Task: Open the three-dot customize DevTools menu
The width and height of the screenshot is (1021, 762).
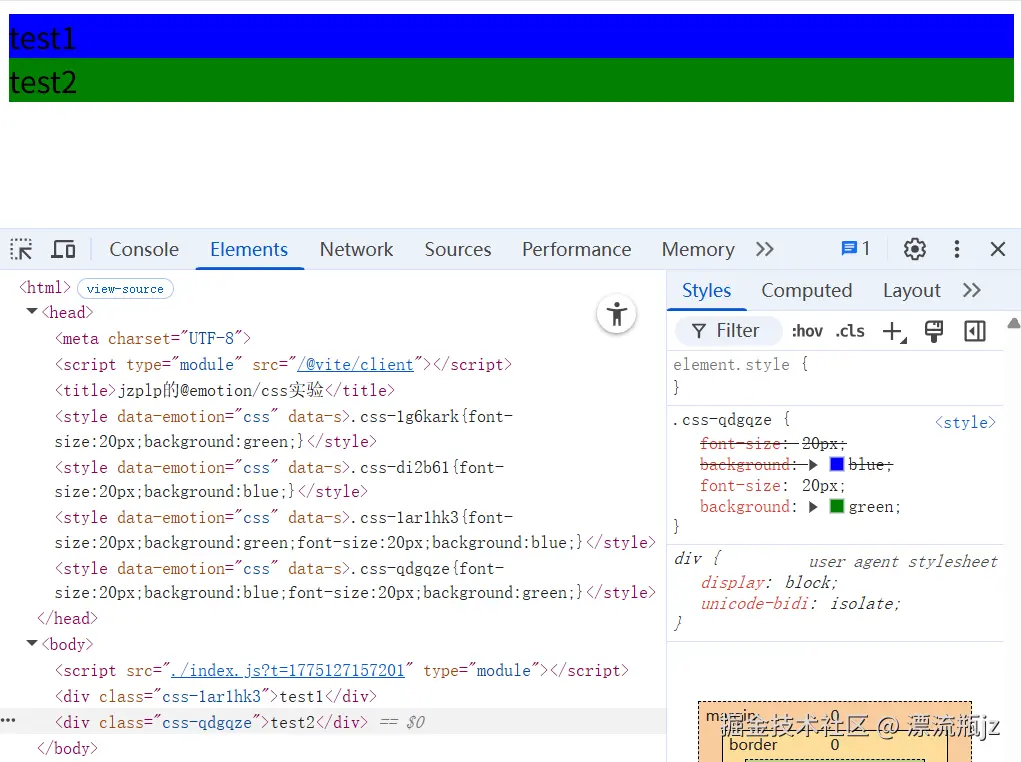Action: pyautogui.click(x=957, y=249)
